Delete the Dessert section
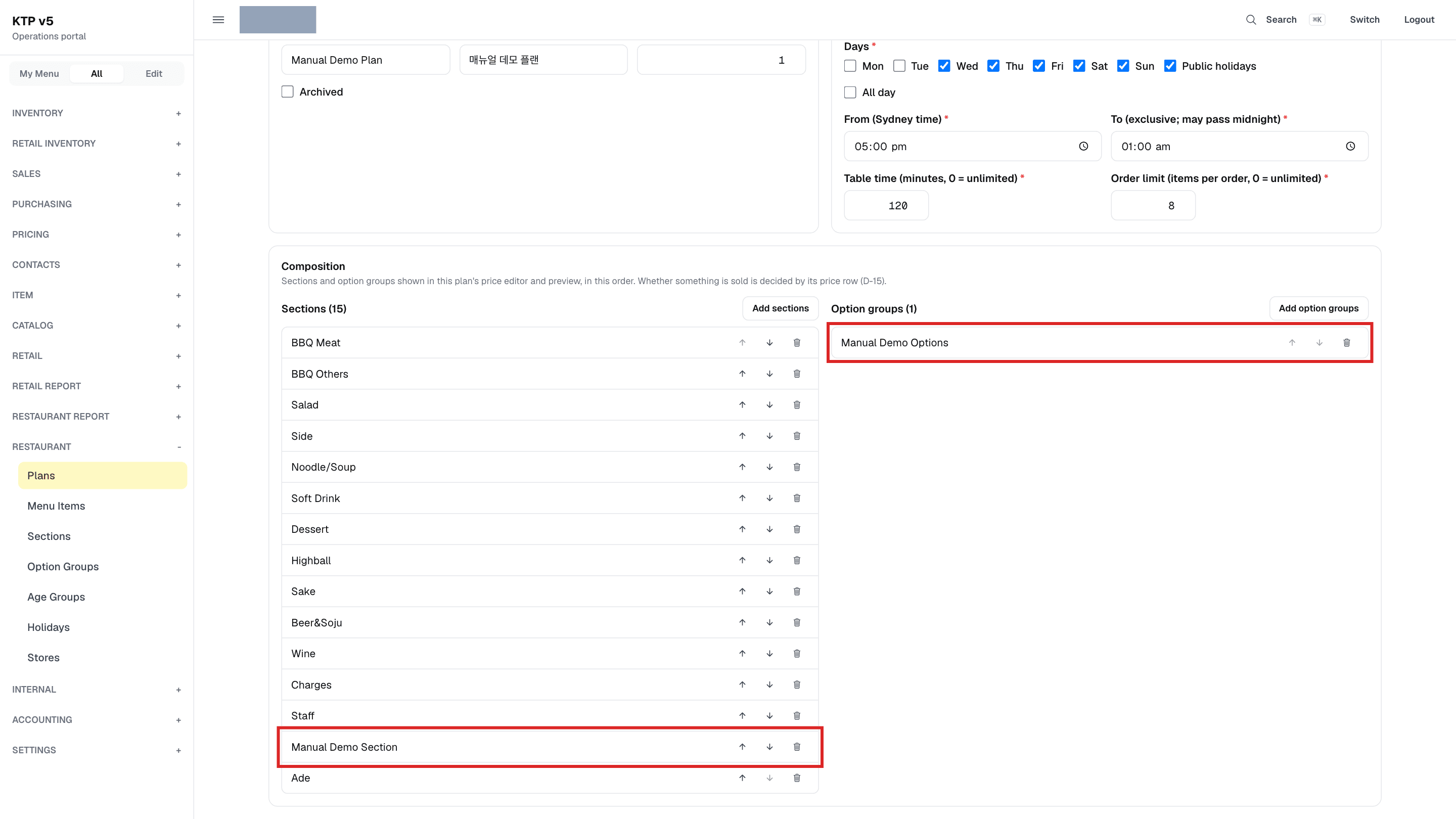The height and width of the screenshot is (819, 1456). tap(796, 529)
